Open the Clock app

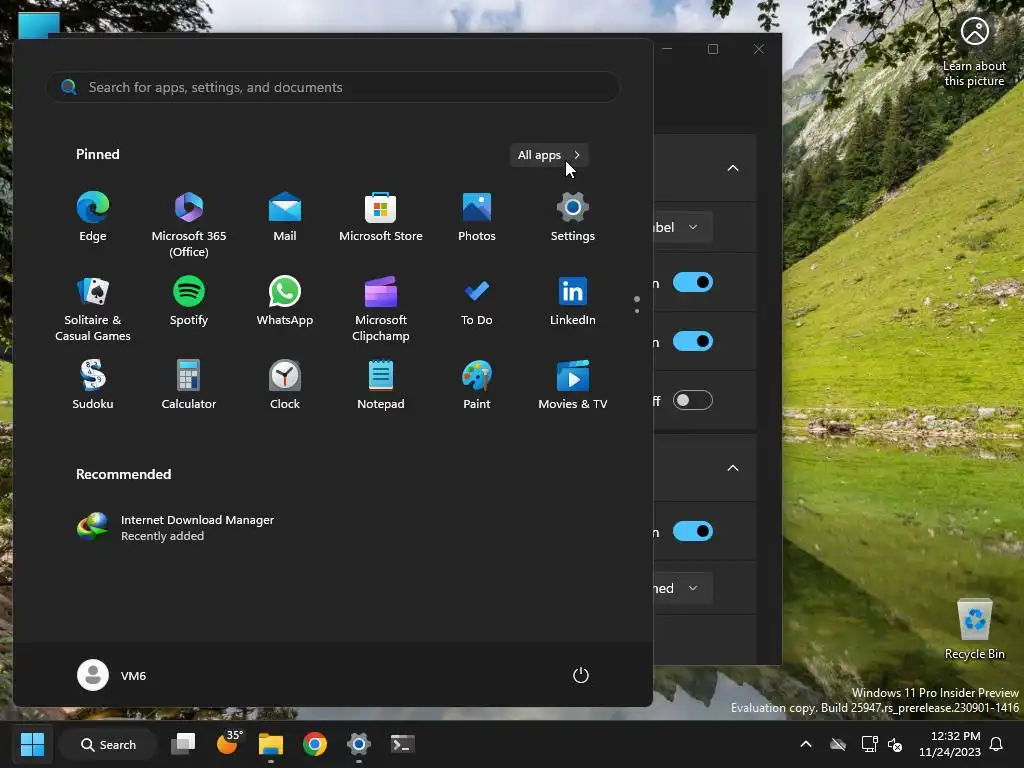[285, 385]
